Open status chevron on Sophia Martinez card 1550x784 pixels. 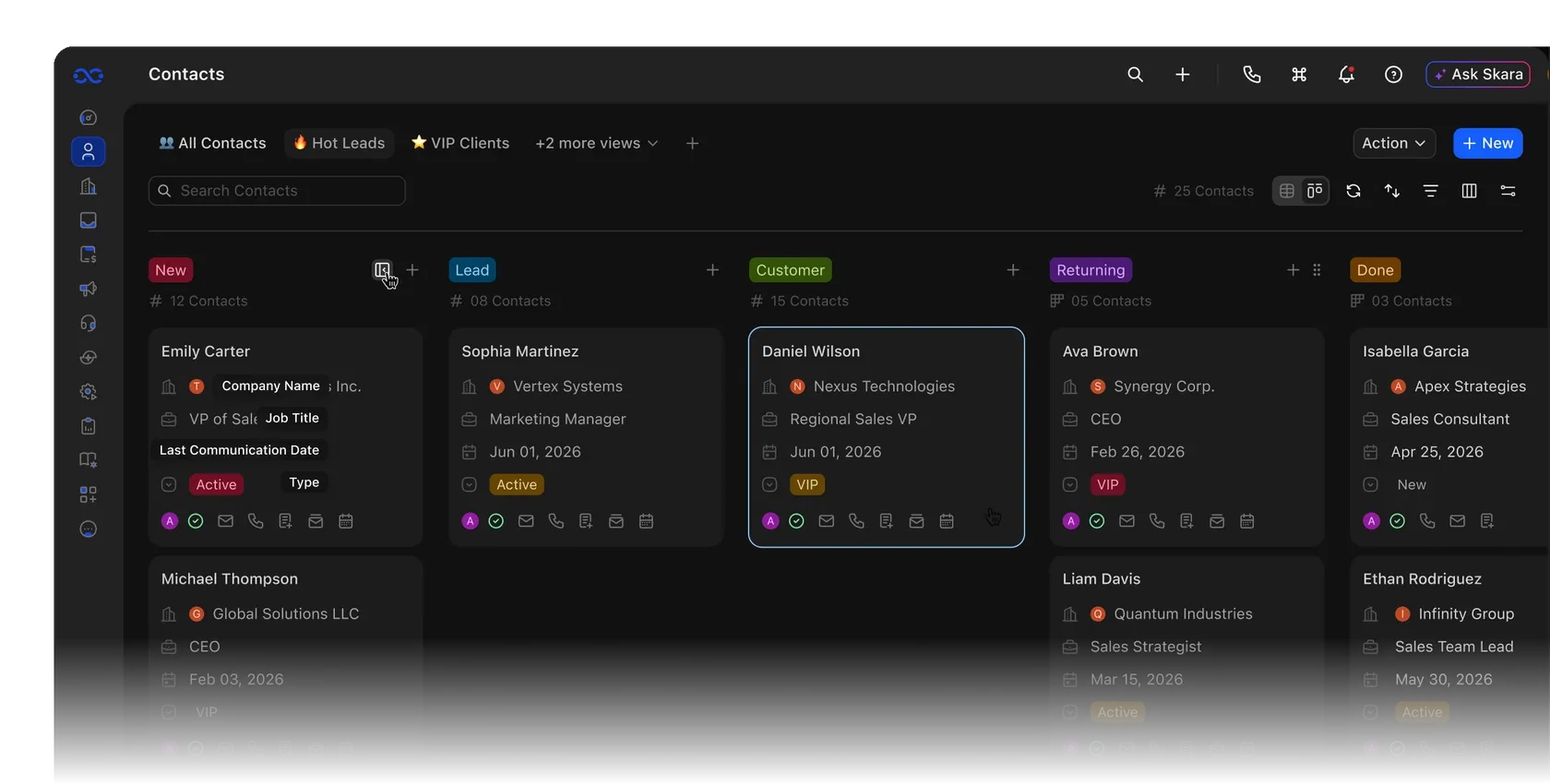[470, 484]
